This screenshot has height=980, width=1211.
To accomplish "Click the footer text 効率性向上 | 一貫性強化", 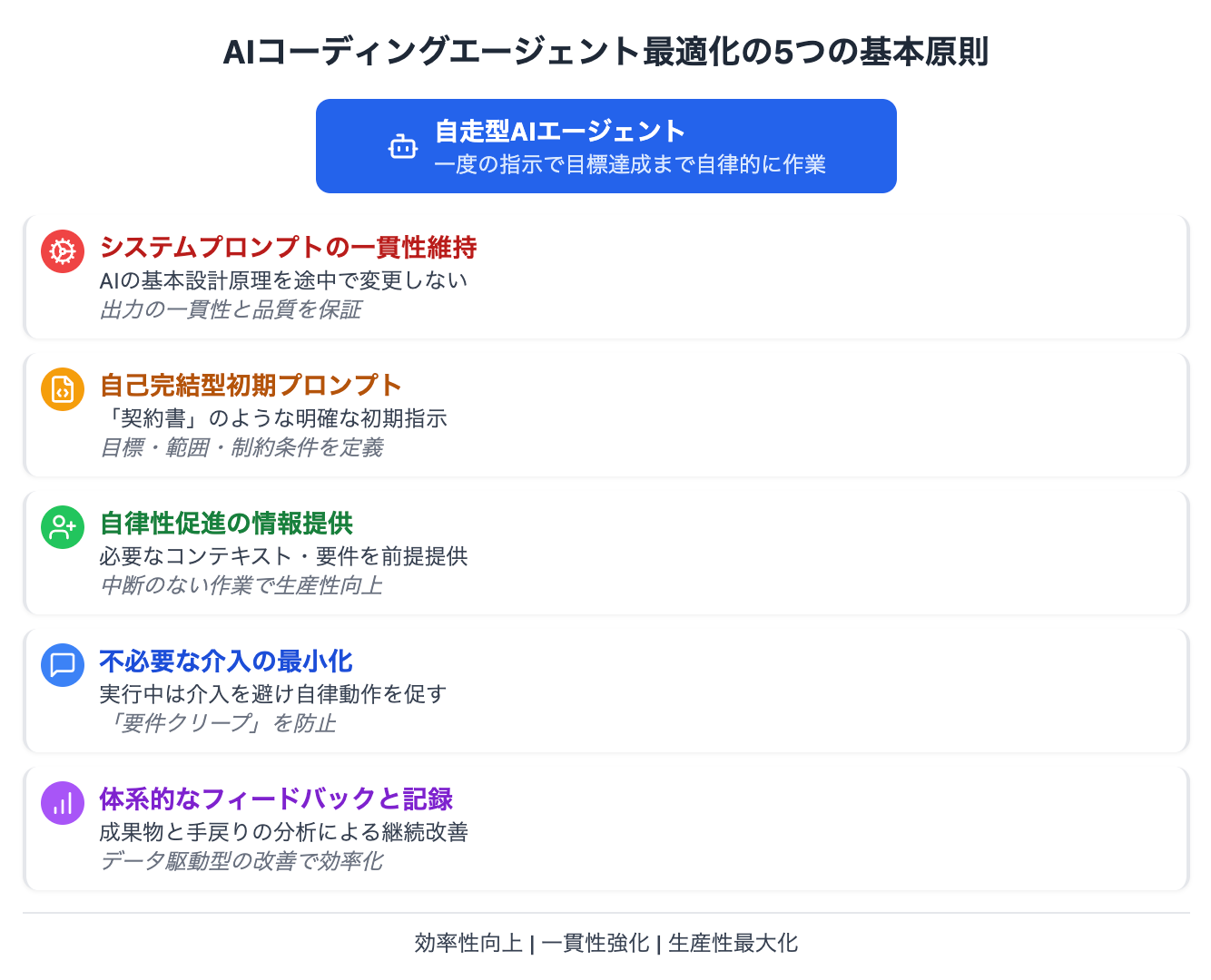I will pyautogui.click(x=532, y=943).
